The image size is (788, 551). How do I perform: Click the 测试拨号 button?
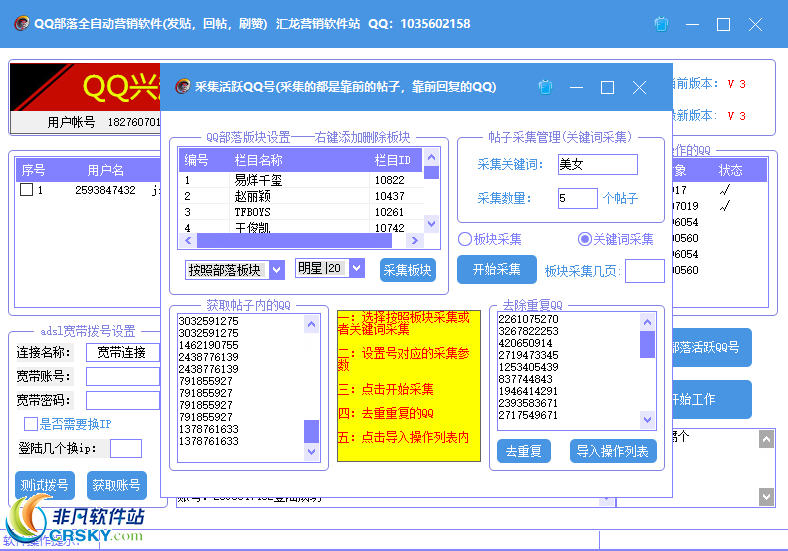[45, 485]
